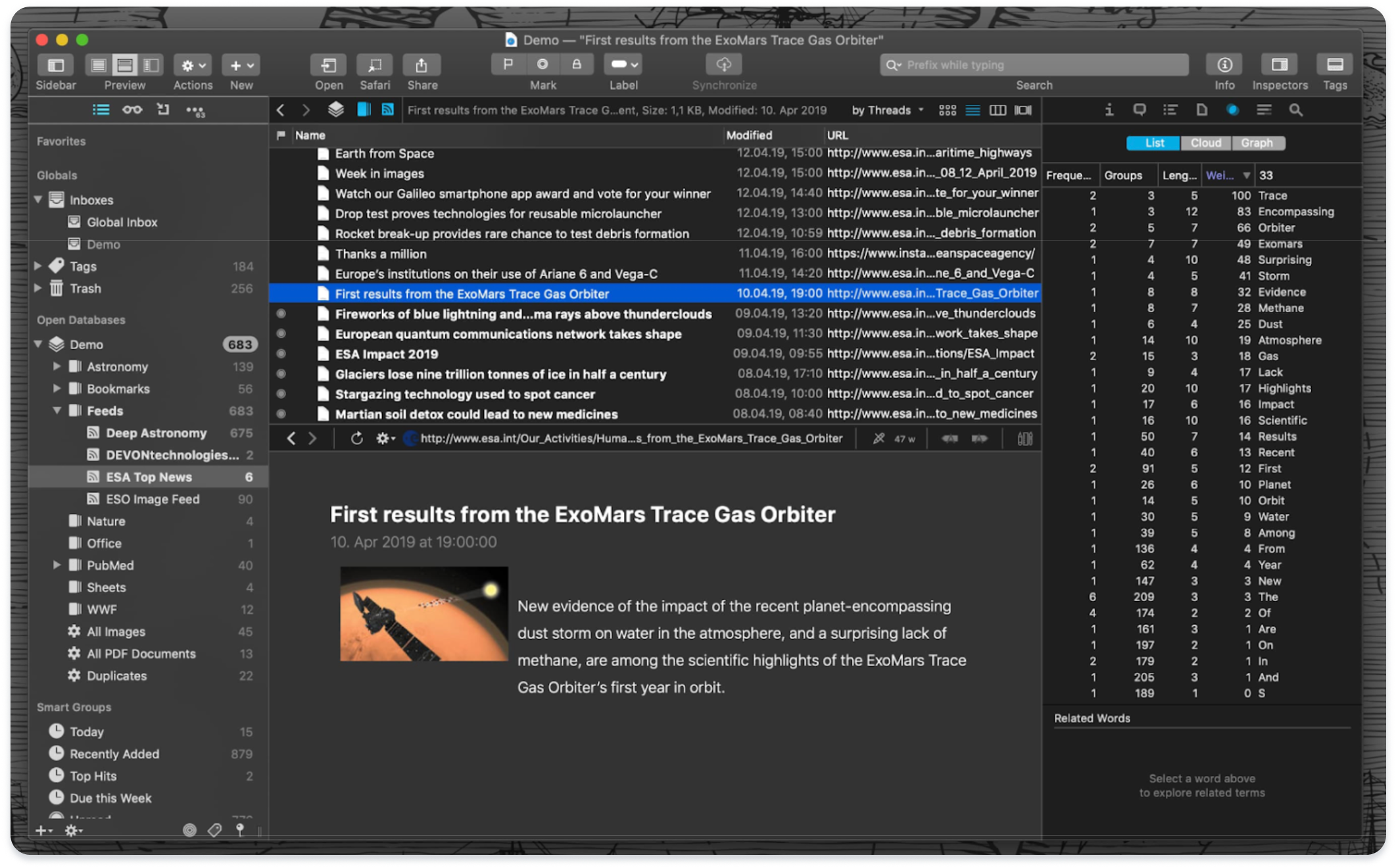Open the sidebar import icon

click(163, 110)
